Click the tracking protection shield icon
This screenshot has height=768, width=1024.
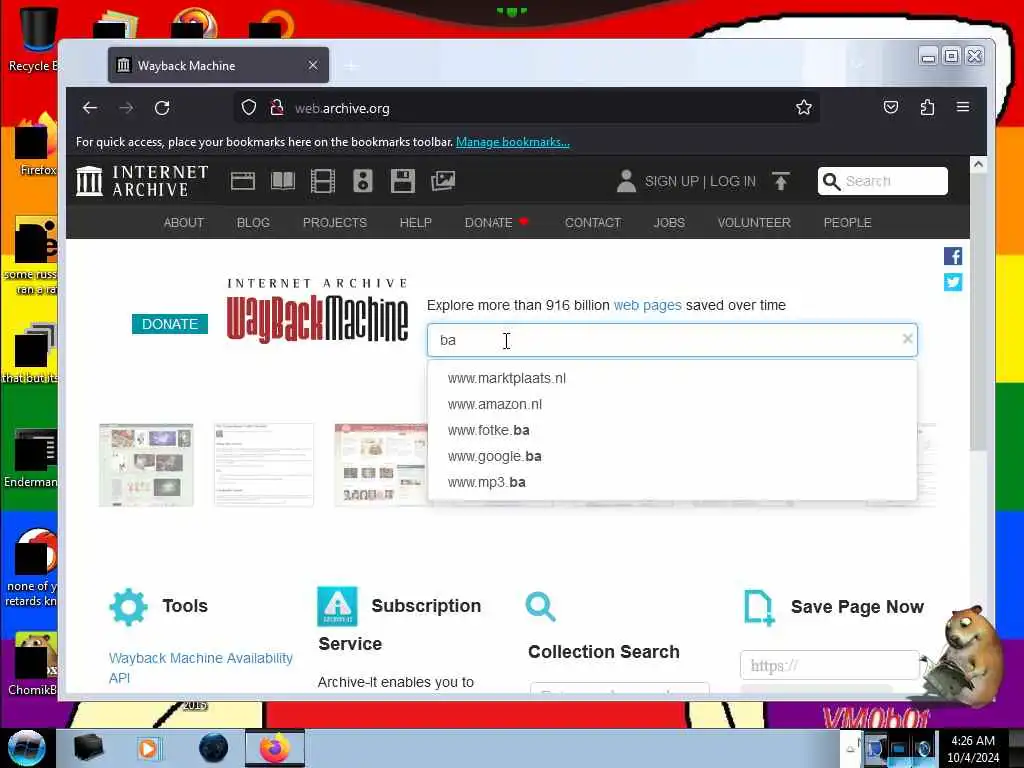249,108
